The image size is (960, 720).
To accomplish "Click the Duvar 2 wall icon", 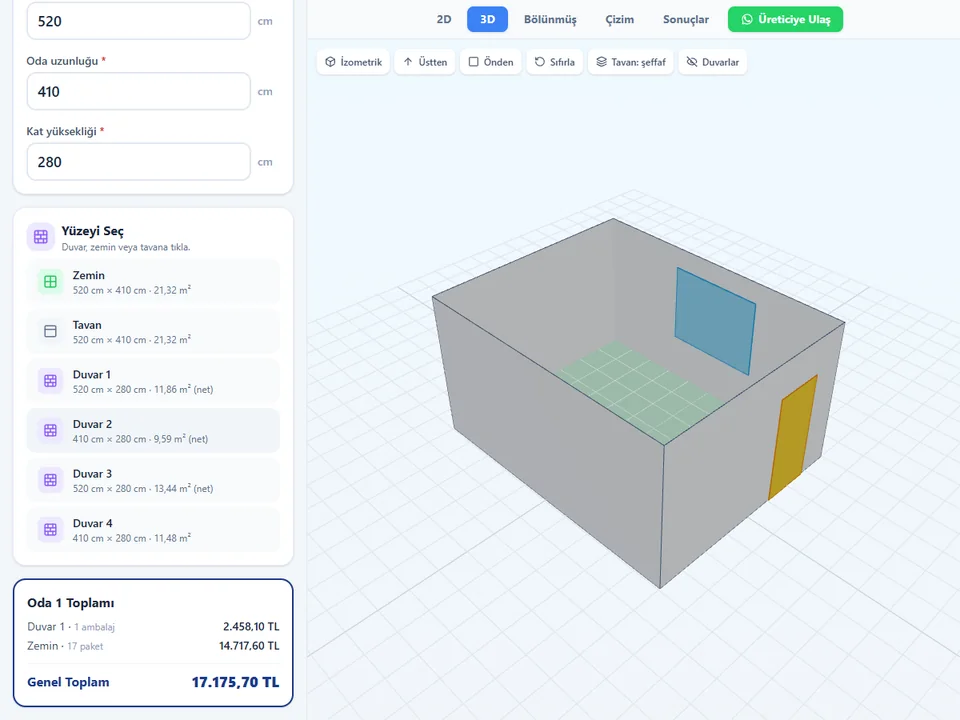I will pos(50,430).
